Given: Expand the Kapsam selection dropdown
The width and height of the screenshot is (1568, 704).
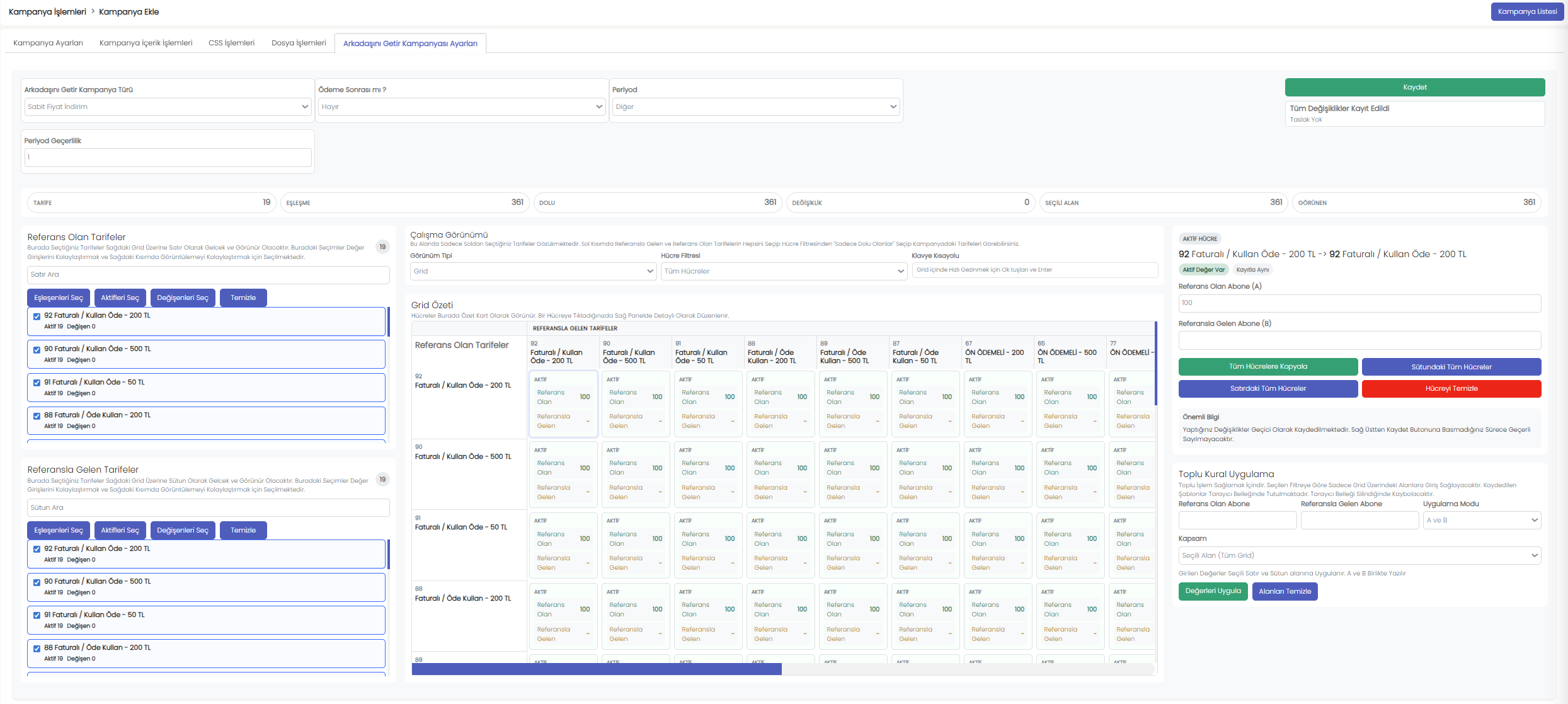Looking at the screenshot, I should click(x=1359, y=556).
